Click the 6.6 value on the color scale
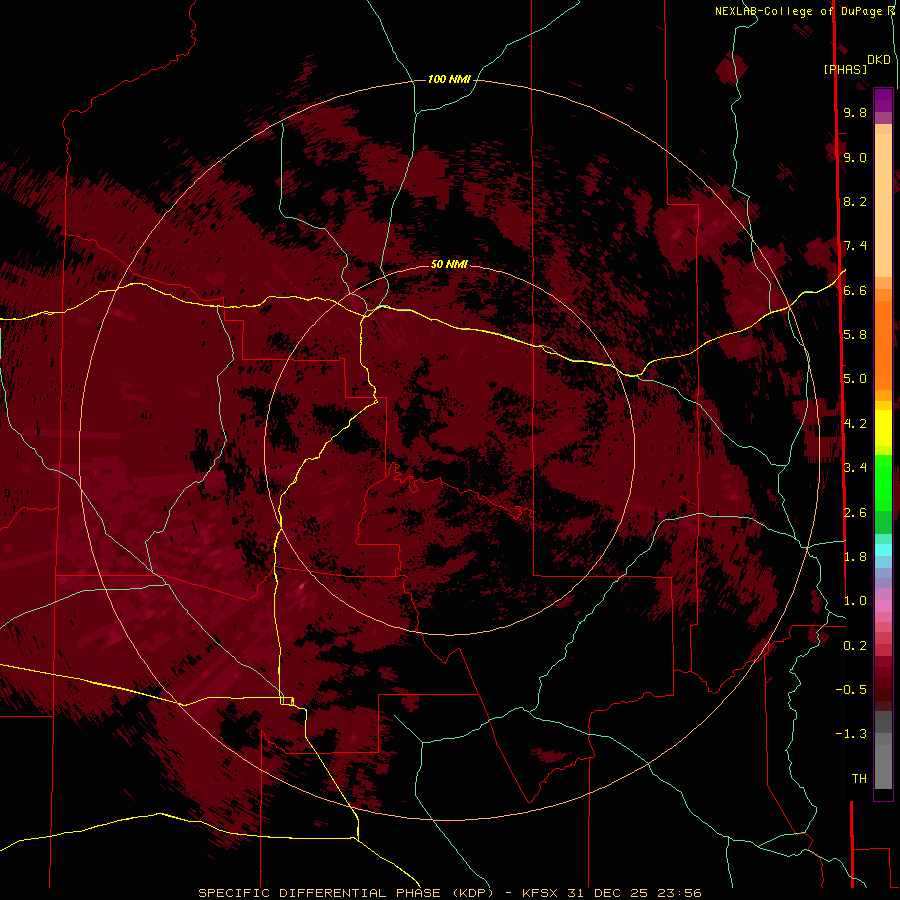 tap(855, 290)
